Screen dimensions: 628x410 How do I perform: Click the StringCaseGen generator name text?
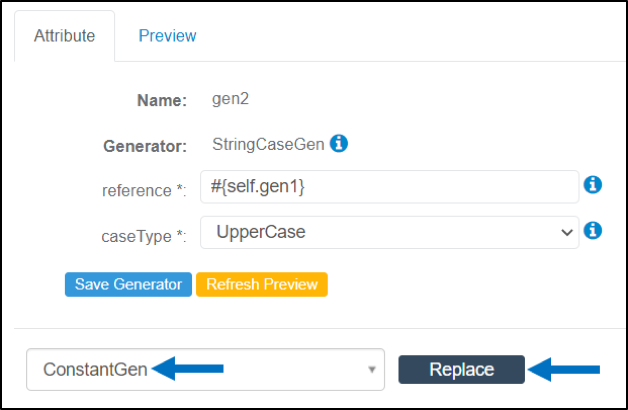click(268, 144)
